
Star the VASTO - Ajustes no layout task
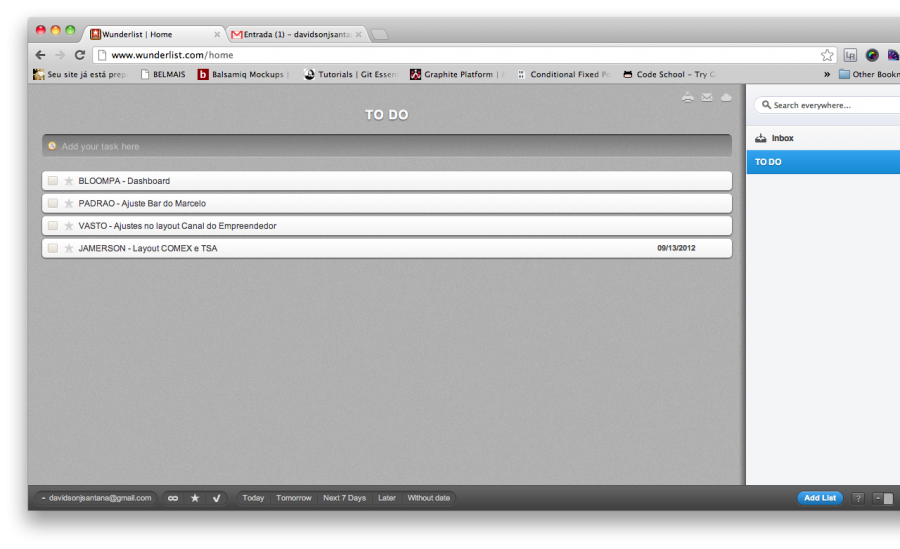point(69,226)
